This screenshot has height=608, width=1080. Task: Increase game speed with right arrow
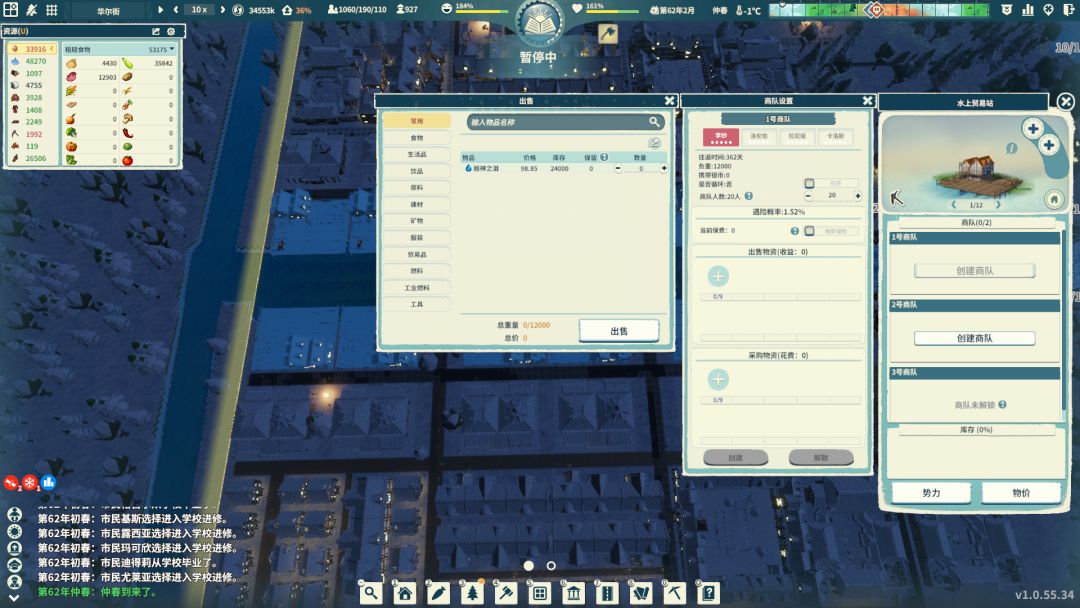tap(222, 10)
